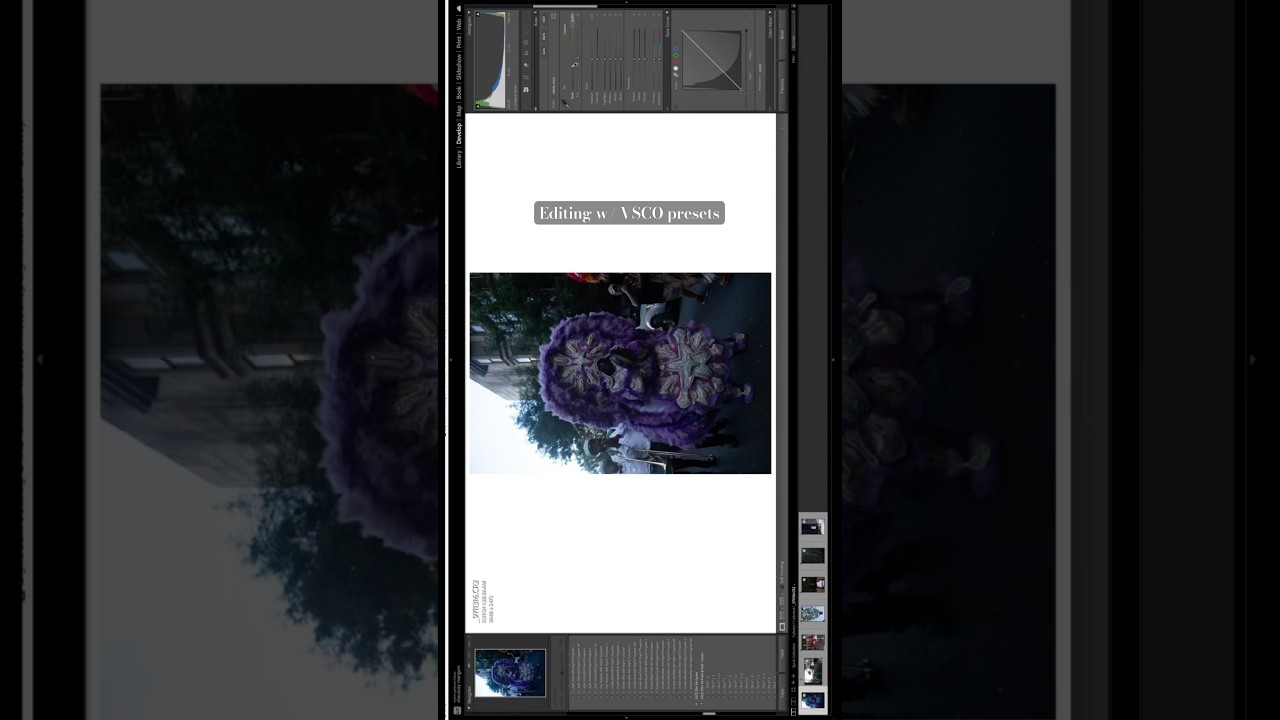Switch to the Develop module

pyautogui.click(x=459, y=134)
